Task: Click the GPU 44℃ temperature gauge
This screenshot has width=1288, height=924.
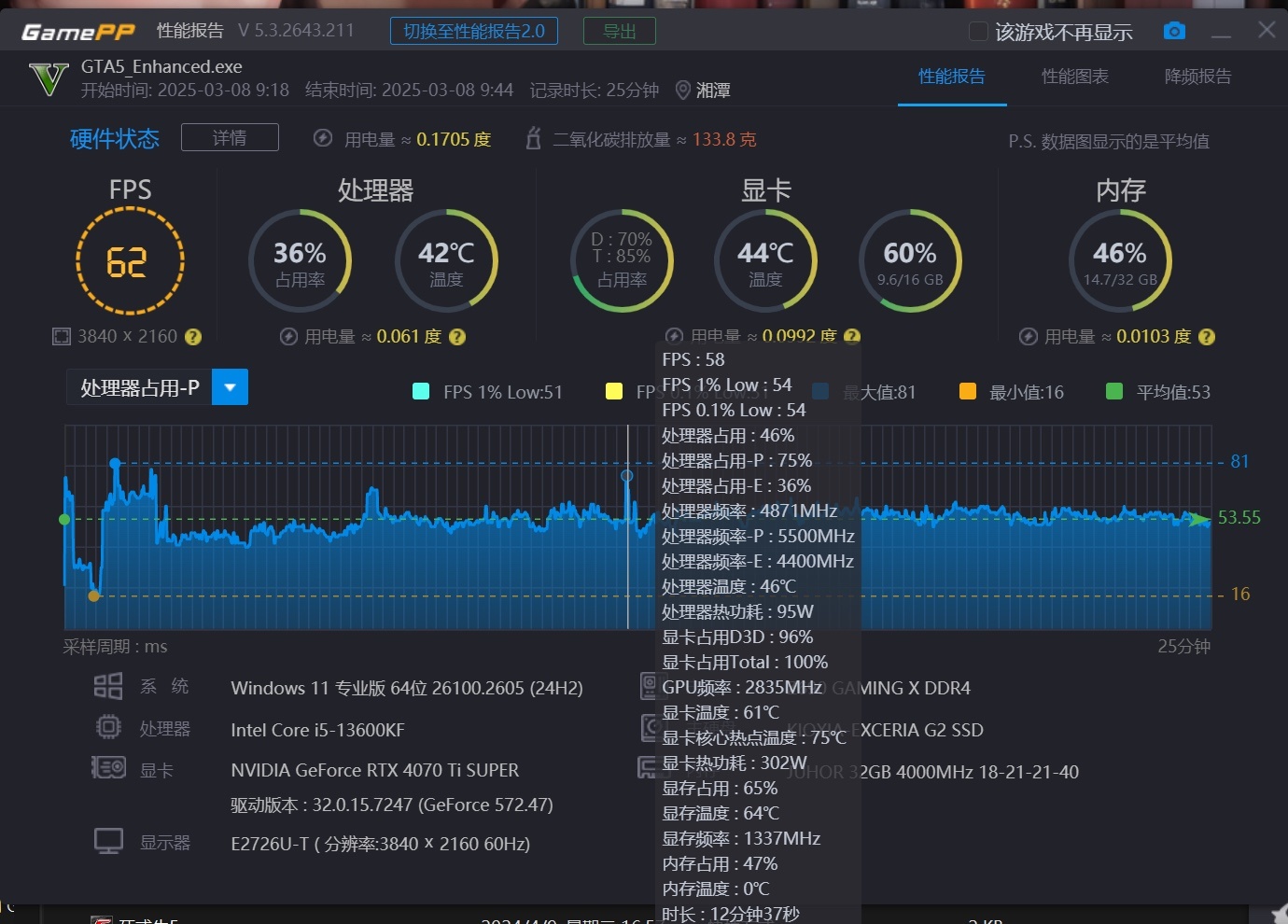Action: [x=765, y=260]
